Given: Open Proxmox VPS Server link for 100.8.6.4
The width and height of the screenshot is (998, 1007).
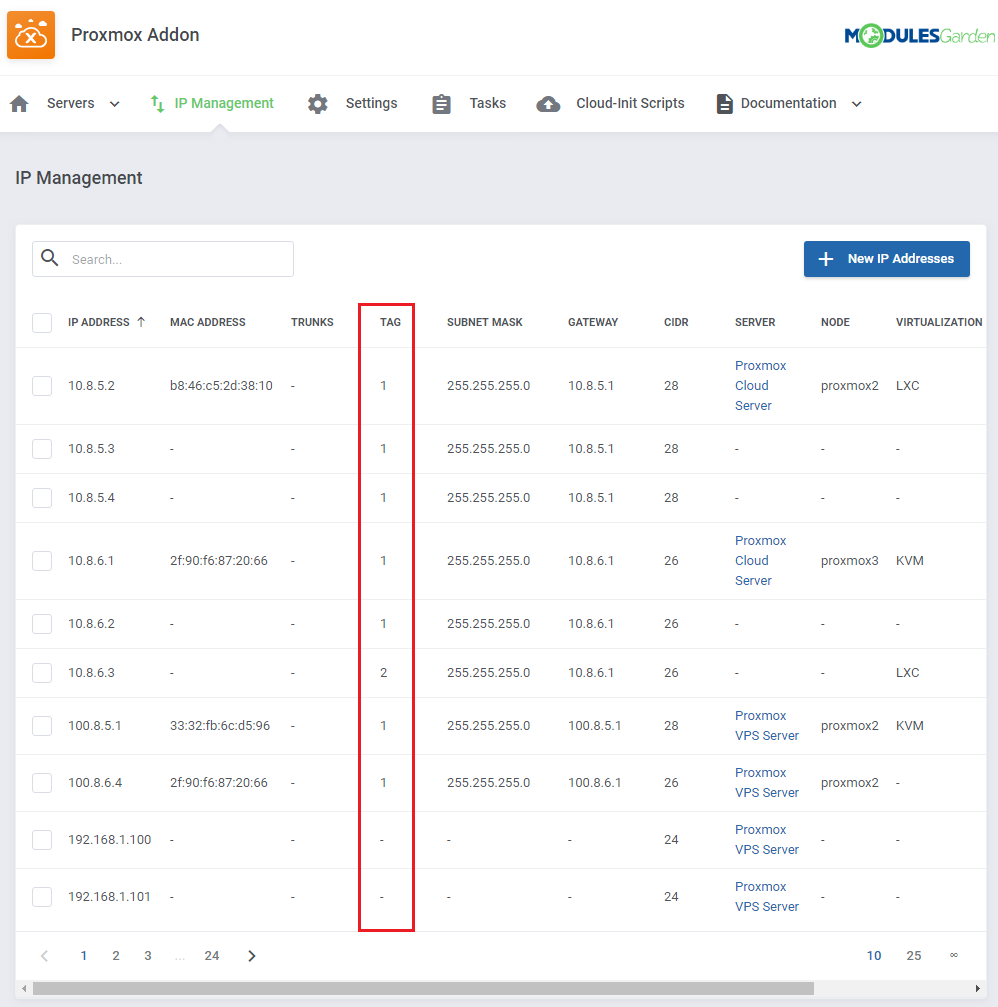Looking at the screenshot, I should 767,783.
